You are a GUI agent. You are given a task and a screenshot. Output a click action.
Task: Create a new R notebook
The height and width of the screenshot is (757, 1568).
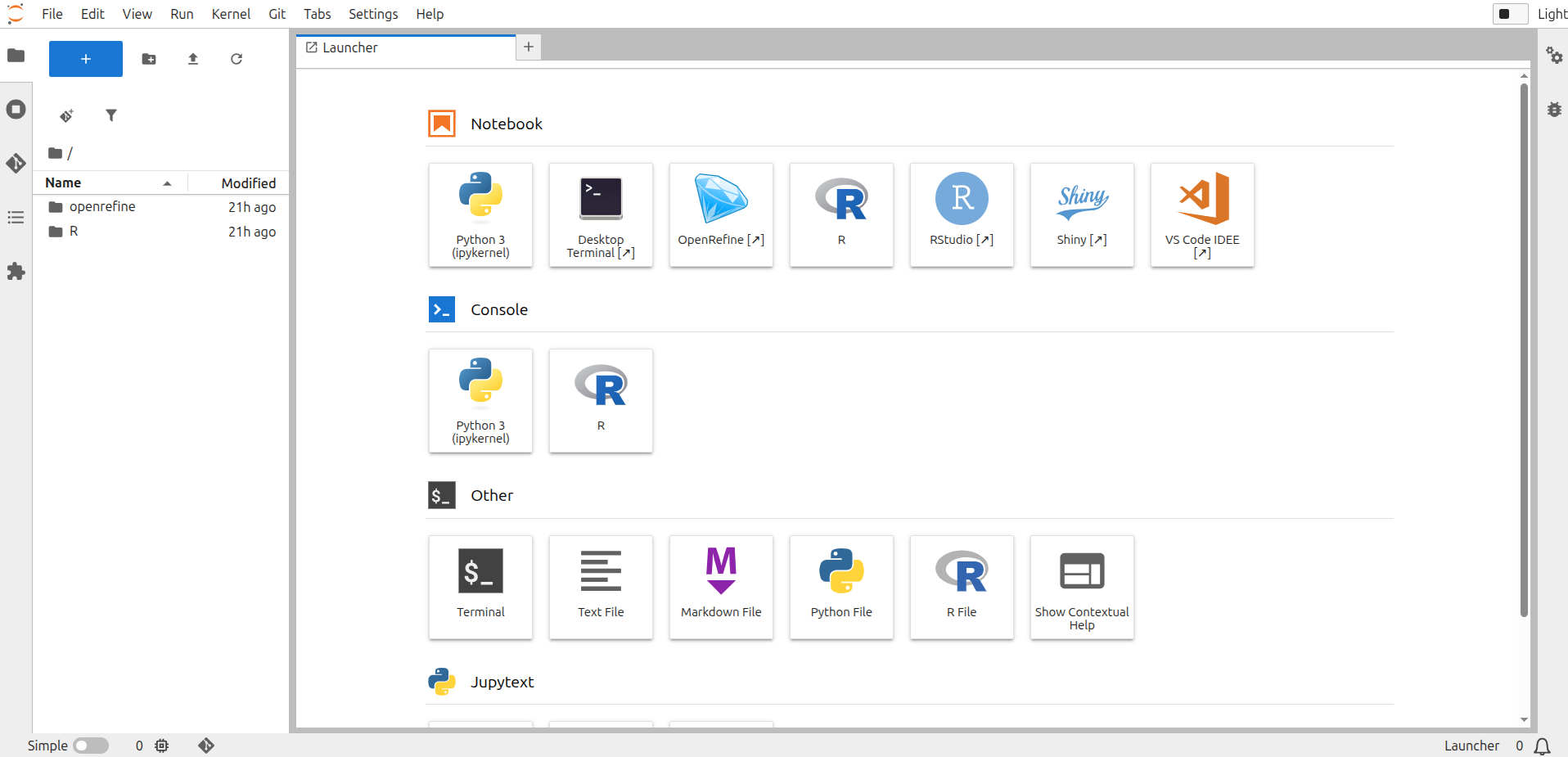(841, 215)
